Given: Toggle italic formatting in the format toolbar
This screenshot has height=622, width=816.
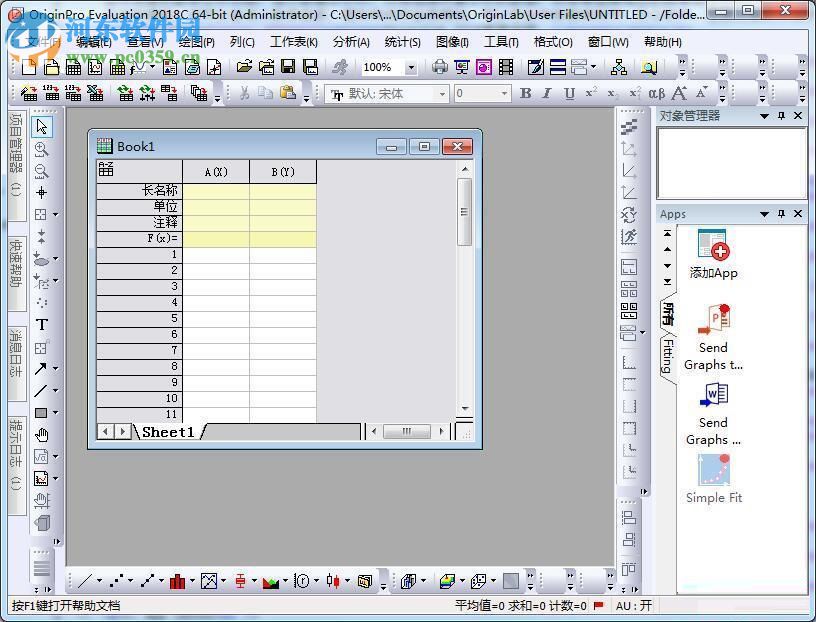Looking at the screenshot, I should (546, 94).
